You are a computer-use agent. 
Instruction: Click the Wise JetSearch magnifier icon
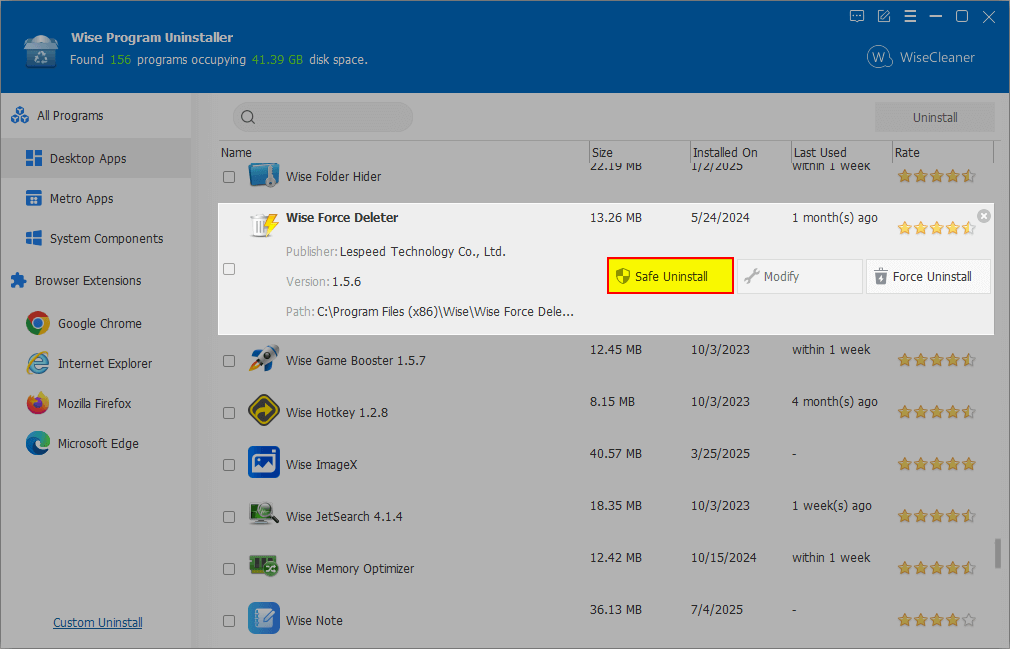coord(263,514)
